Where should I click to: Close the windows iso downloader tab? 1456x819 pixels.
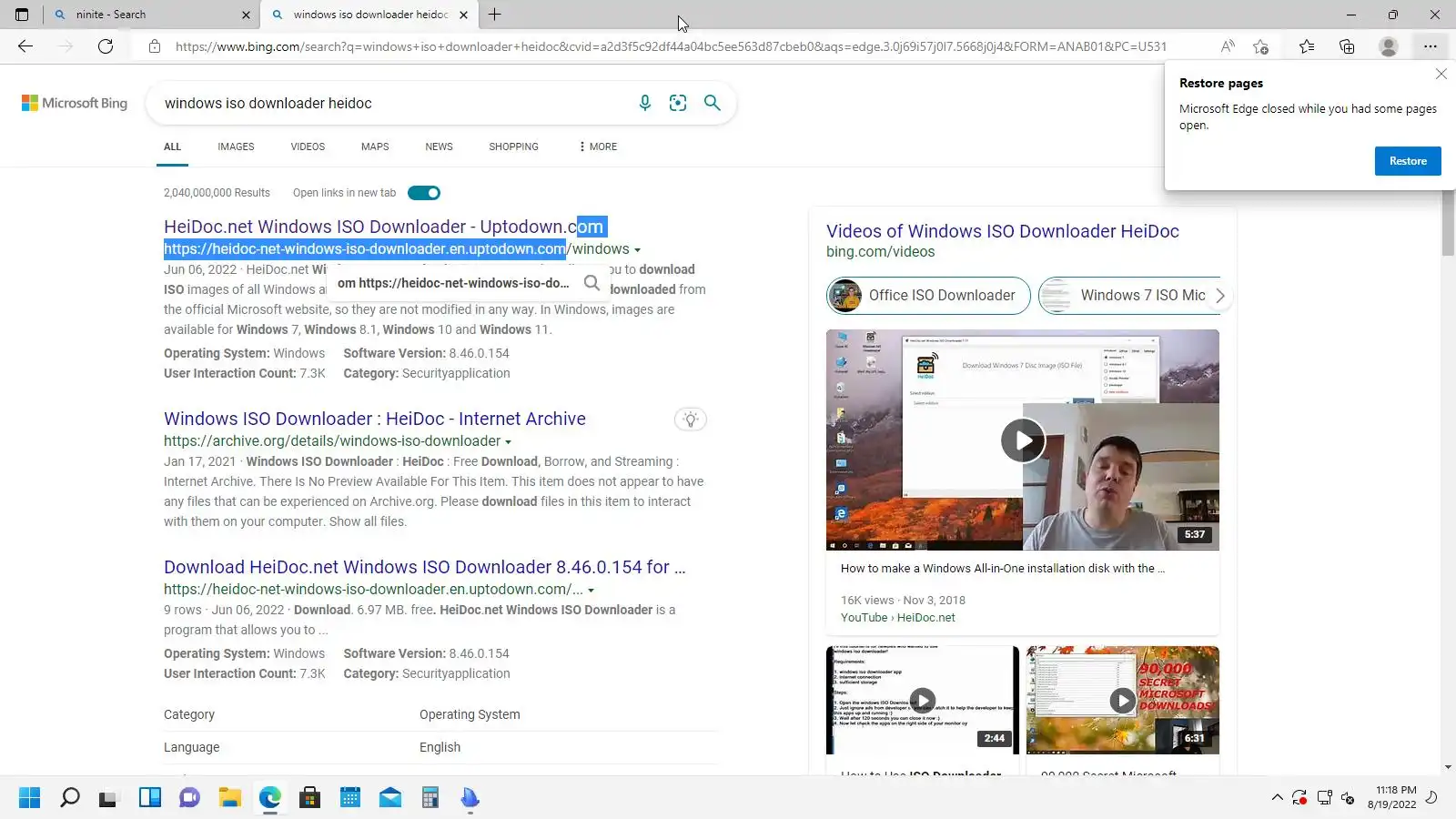pyautogui.click(x=464, y=15)
